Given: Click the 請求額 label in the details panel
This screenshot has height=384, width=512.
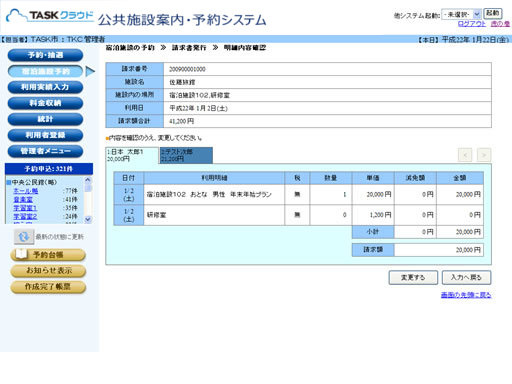Looking at the screenshot, I should (373, 250).
